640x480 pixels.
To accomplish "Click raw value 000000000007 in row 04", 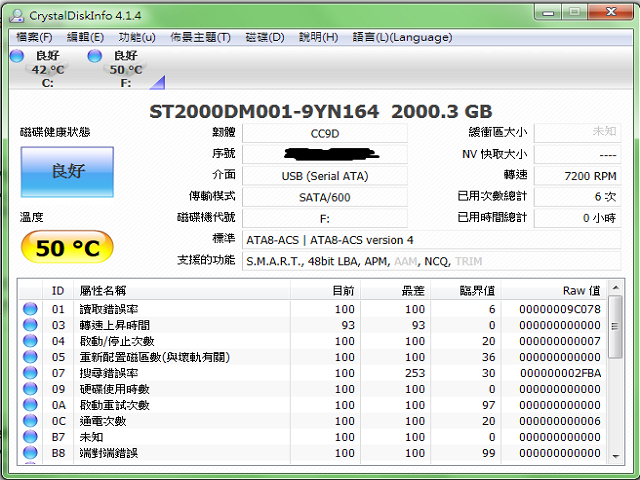I will point(560,341).
